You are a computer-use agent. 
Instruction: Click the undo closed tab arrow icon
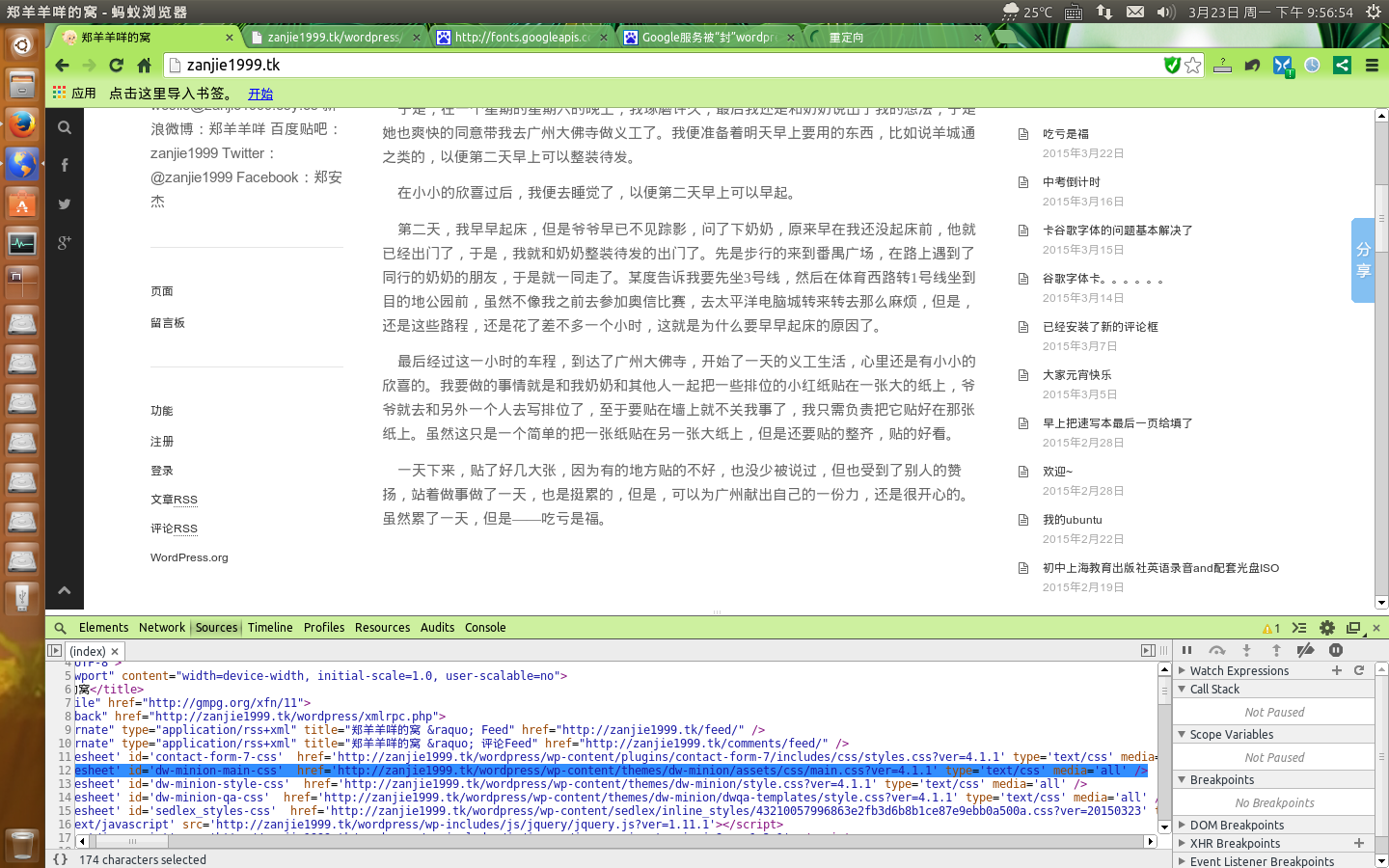click(x=1252, y=66)
